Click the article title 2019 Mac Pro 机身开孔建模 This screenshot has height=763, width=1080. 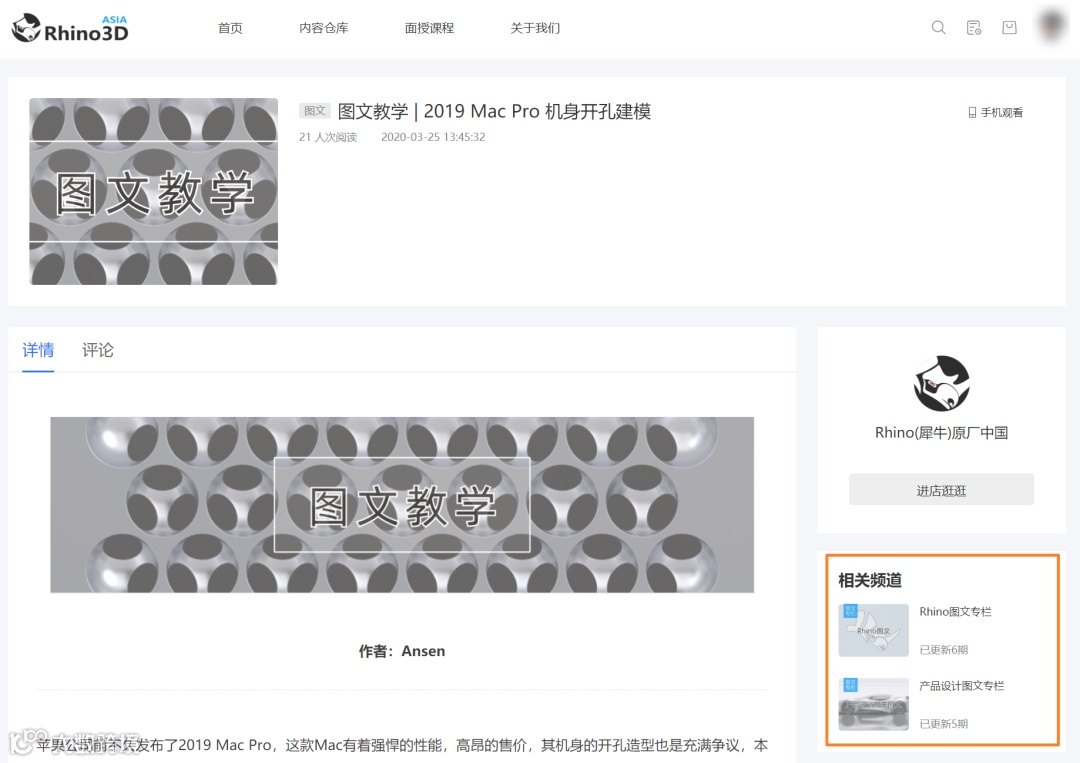click(x=494, y=112)
